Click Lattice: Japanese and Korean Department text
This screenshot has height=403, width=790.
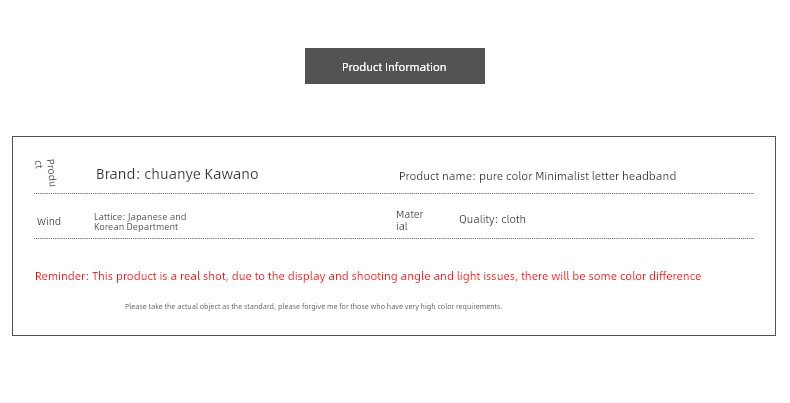click(x=140, y=222)
